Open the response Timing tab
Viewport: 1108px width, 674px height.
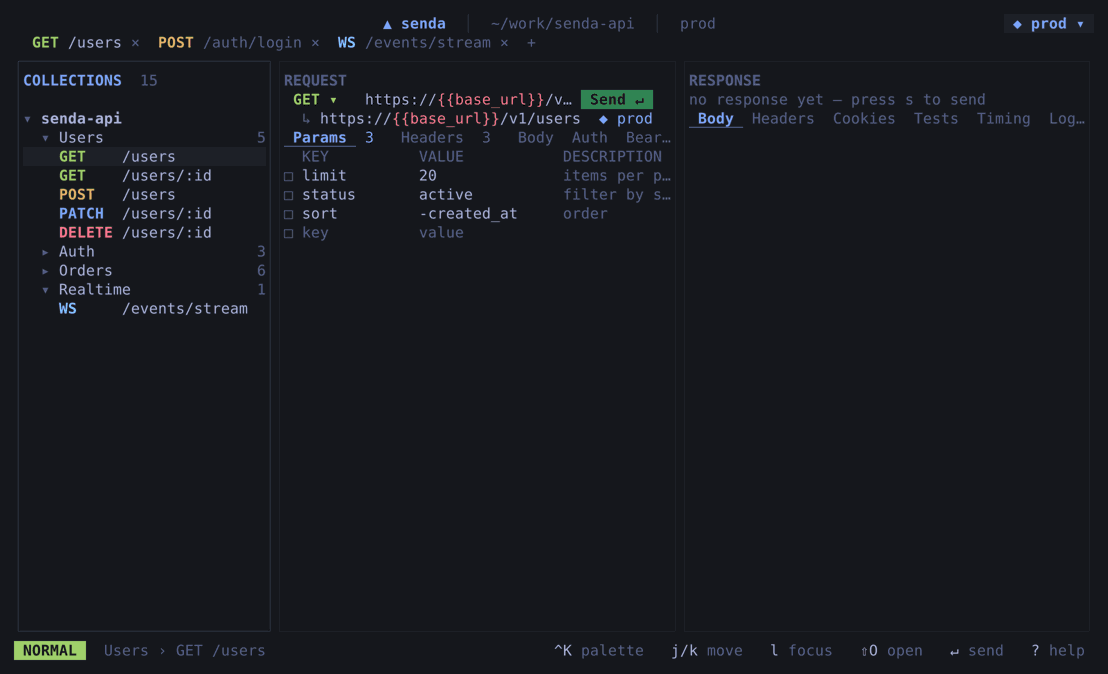1003,119
